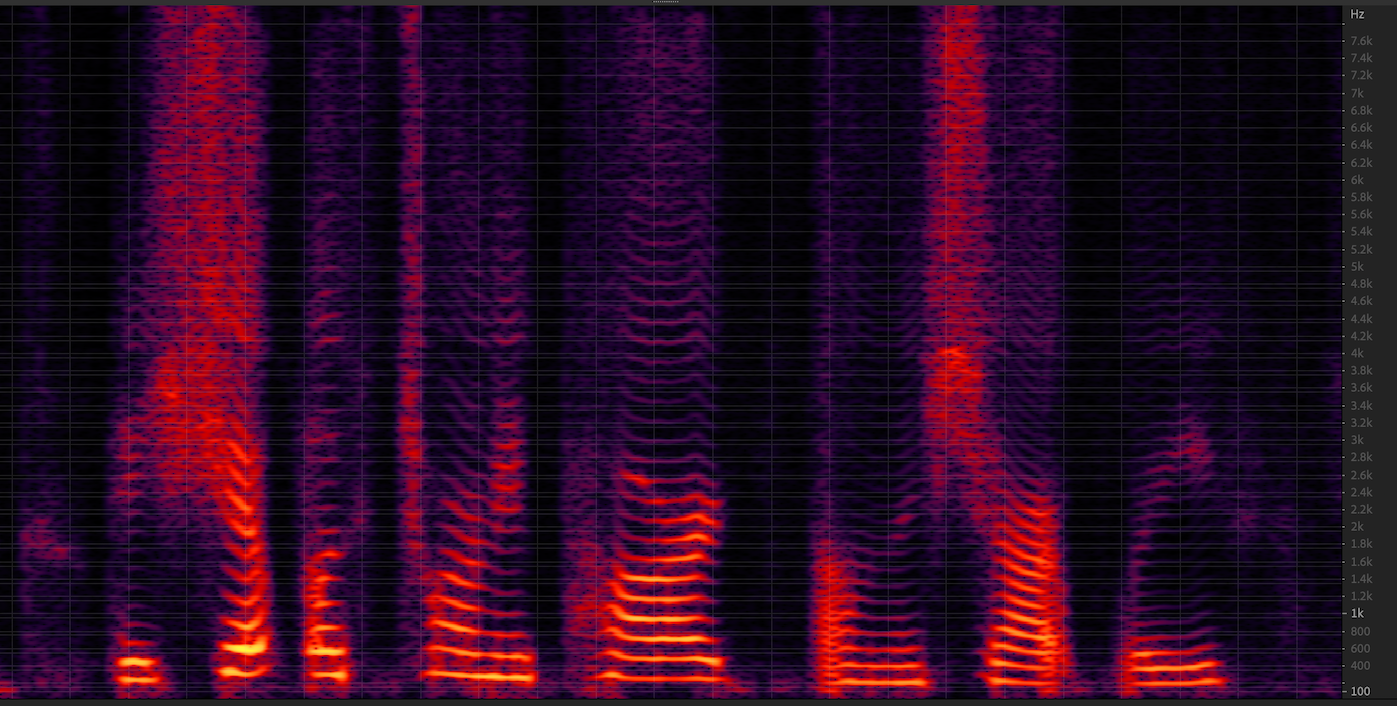Click the 1.4k frequency axis label
Image resolution: width=1397 pixels, height=706 pixels.
(1360, 579)
